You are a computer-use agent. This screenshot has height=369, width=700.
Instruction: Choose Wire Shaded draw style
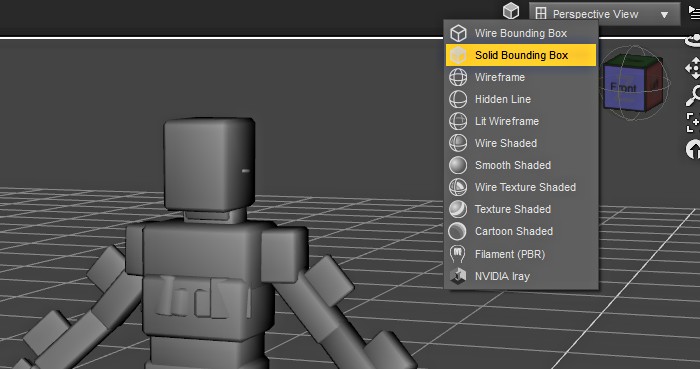pyautogui.click(x=521, y=143)
